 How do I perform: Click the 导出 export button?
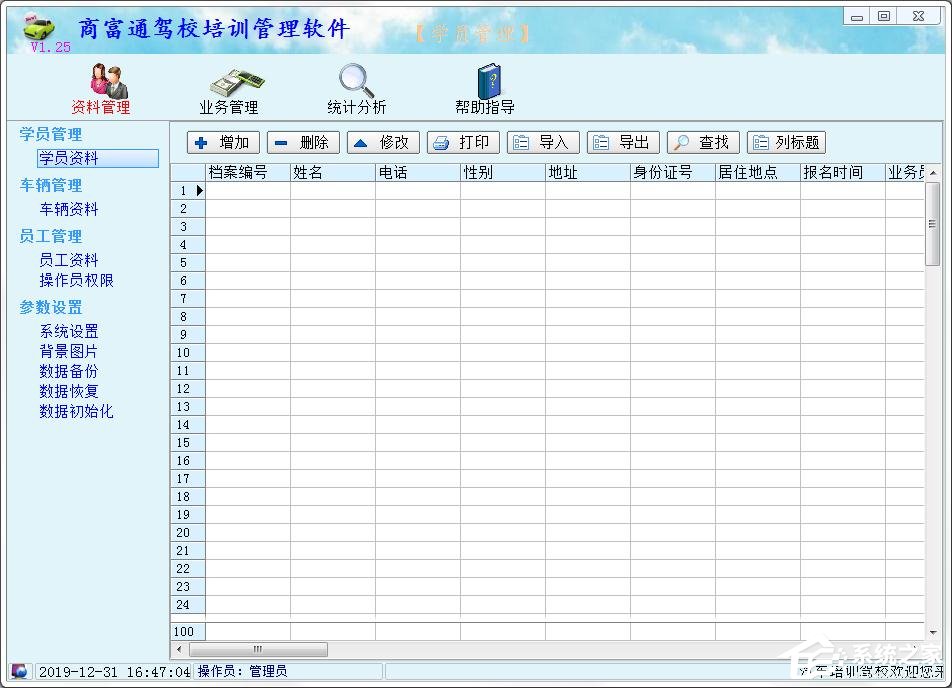(x=624, y=143)
